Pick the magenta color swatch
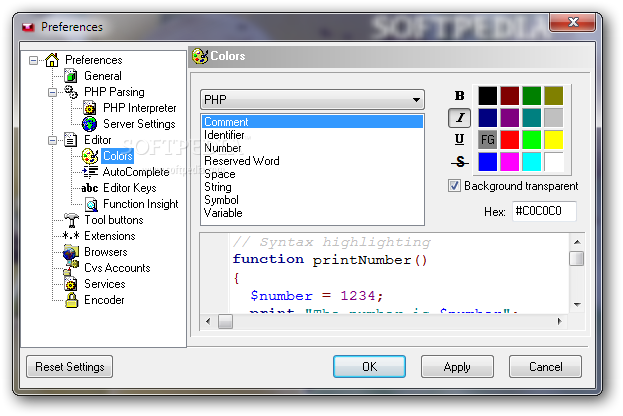Viewport: 623px width, 416px height. coord(510,162)
